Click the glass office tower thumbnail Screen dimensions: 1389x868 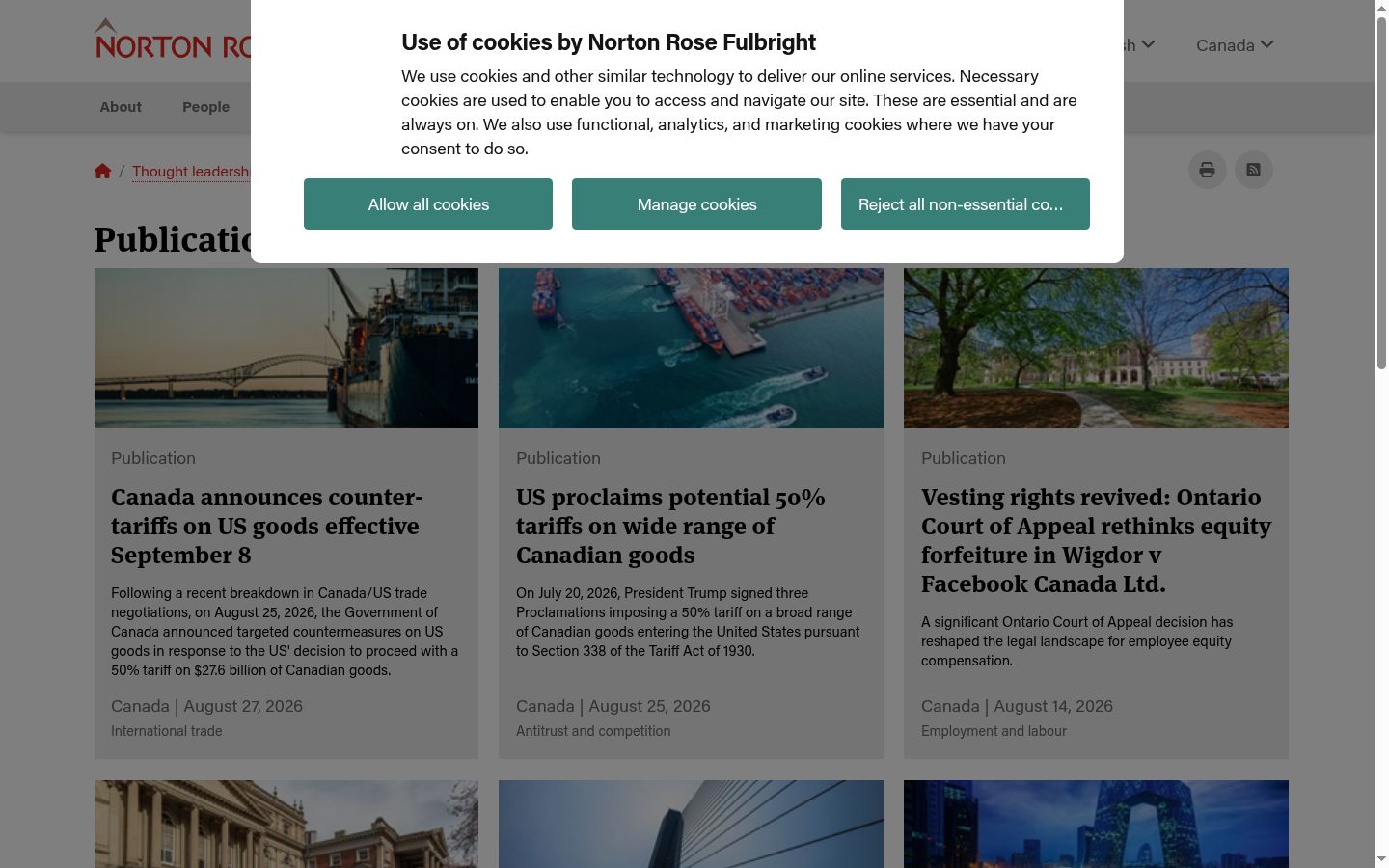pyautogui.click(x=691, y=825)
